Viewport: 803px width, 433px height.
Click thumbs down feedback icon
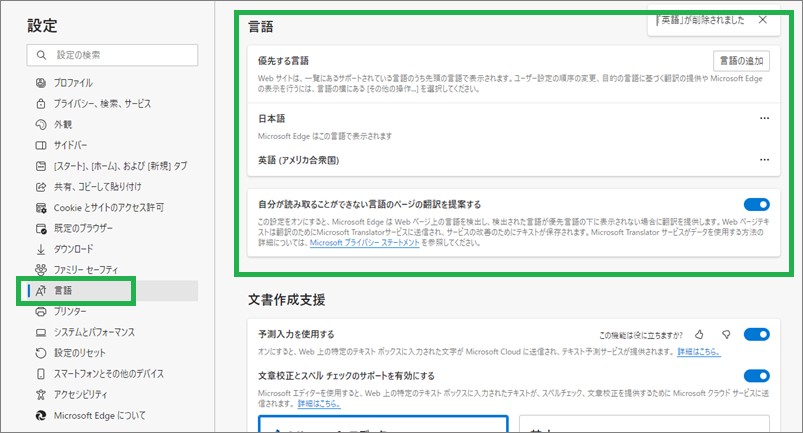tap(726, 335)
